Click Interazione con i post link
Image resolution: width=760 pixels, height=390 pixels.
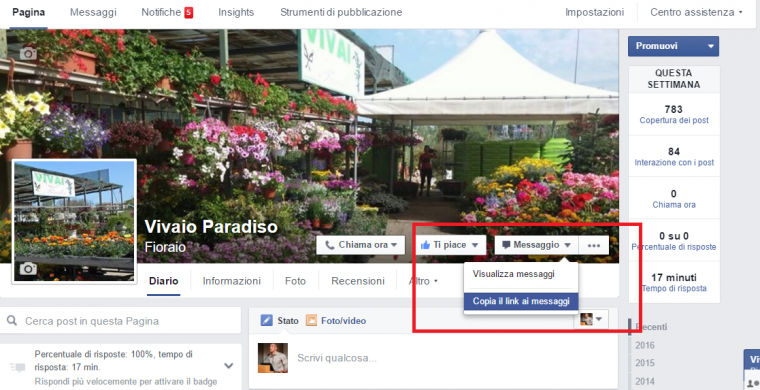[x=674, y=163]
